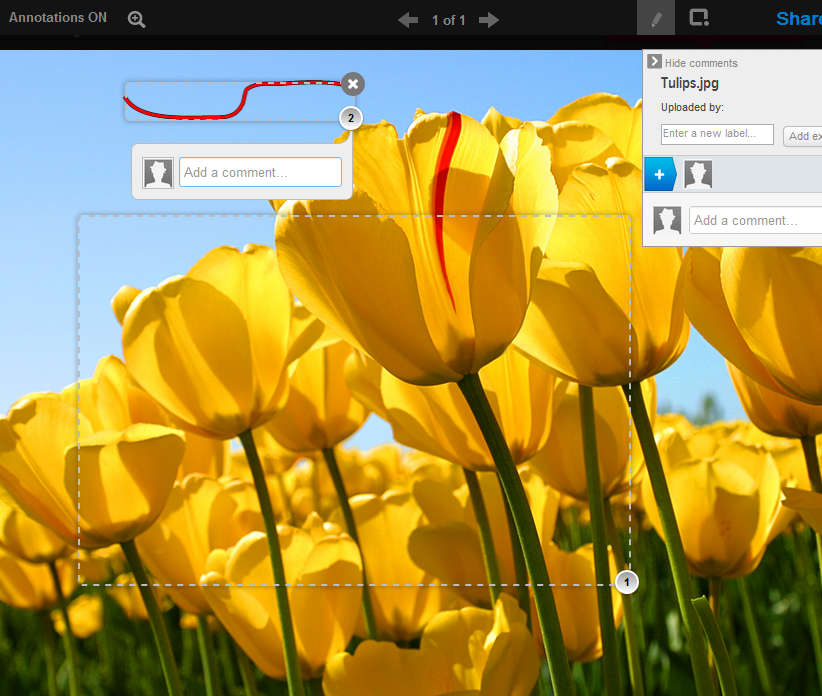Click the Hide comments text
The image size is (822, 696).
tap(701, 63)
